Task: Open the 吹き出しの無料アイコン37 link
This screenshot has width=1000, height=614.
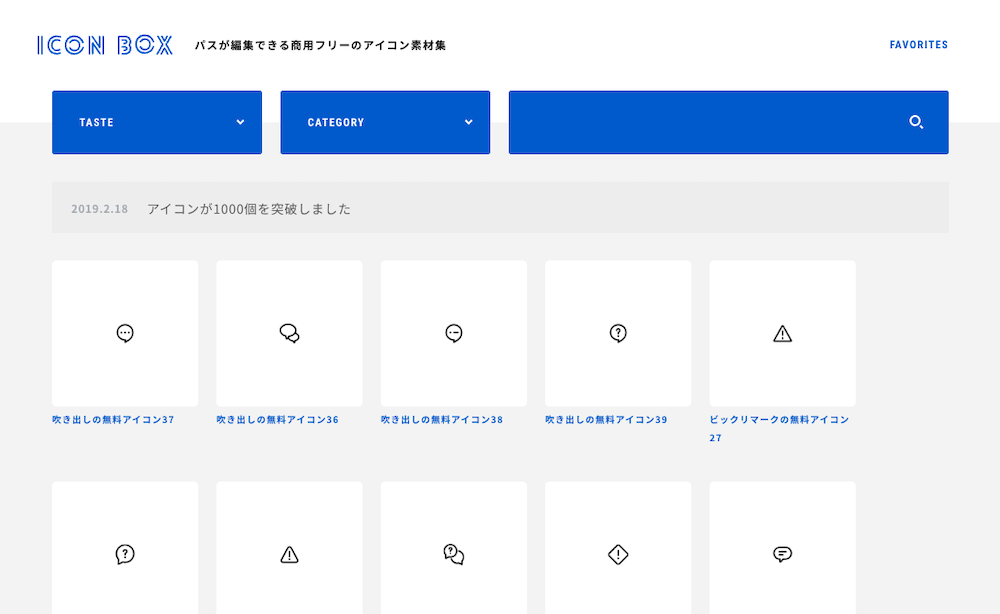Action: tap(113, 420)
